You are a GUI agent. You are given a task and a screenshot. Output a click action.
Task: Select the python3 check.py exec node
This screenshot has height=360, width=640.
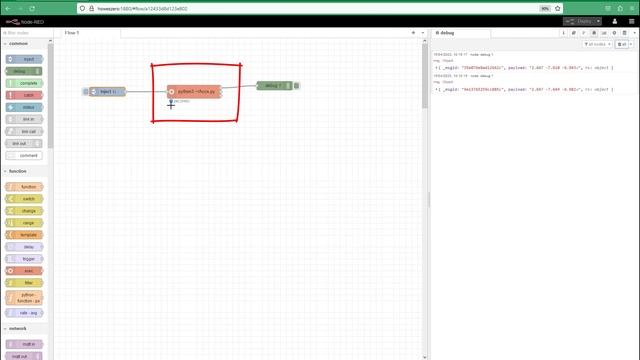pyautogui.click(x=194, y=91)
